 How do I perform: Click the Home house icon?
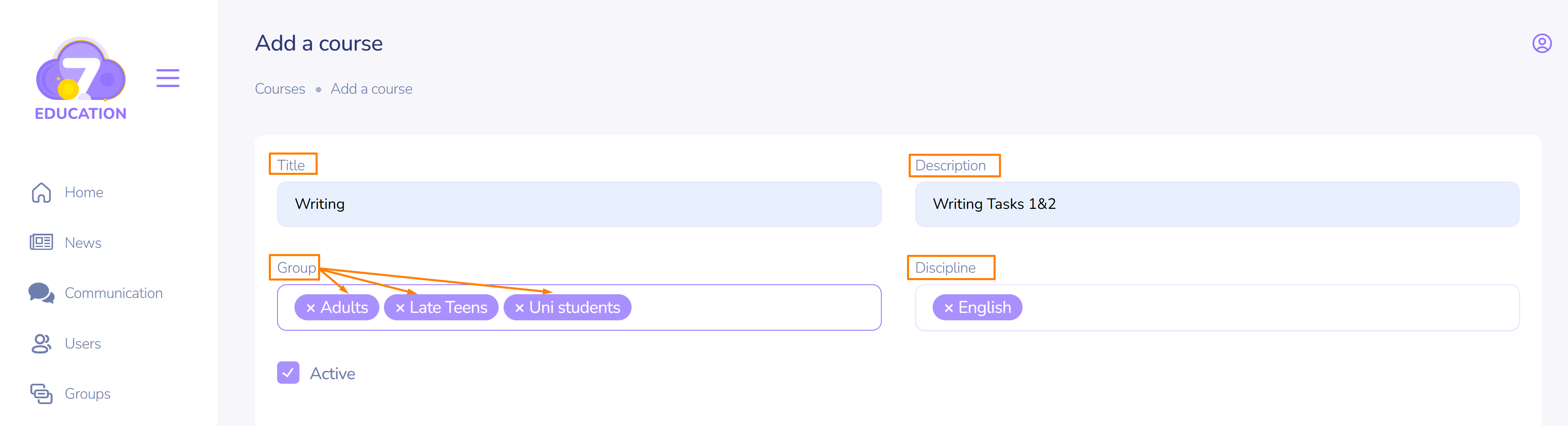(41, 193)
